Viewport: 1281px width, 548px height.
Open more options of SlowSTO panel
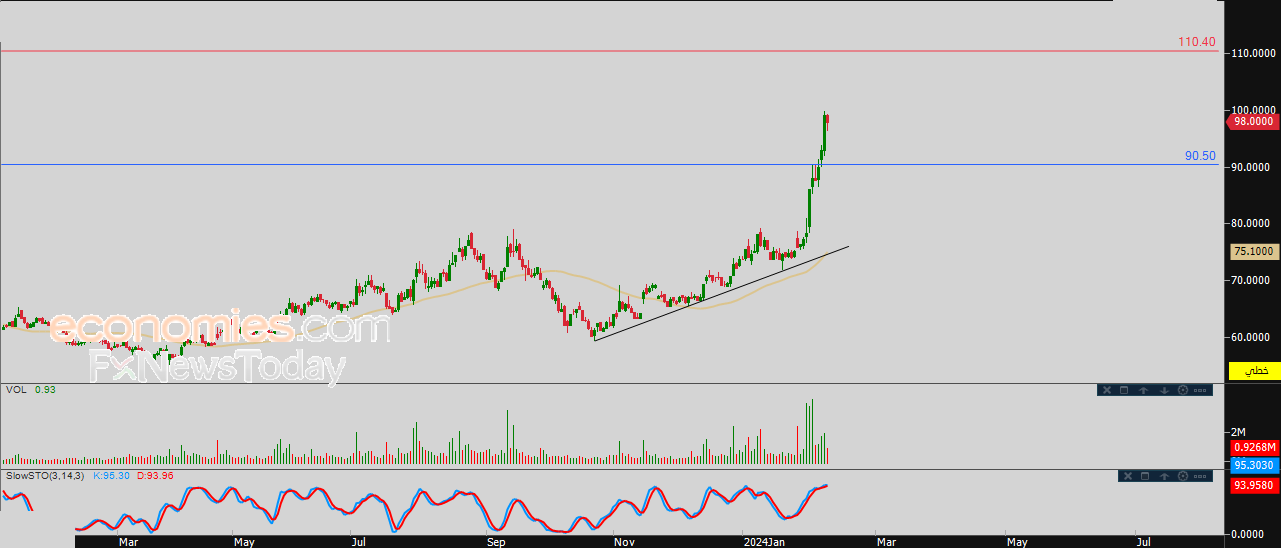[x=1202, y=476]
